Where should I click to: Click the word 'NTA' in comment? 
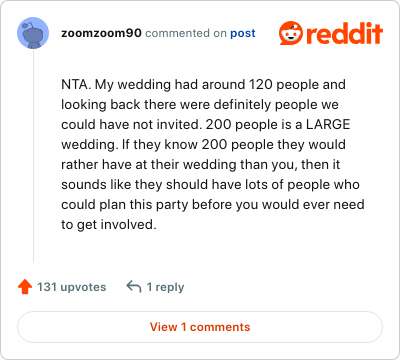tap(74, 84)
